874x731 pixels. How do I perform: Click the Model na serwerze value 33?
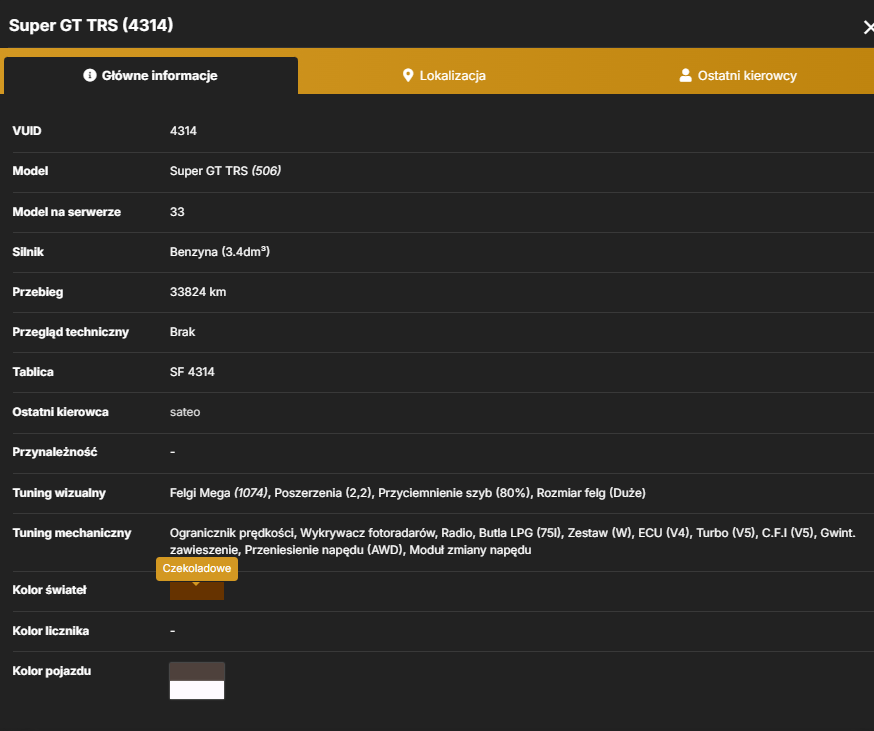[177, 212]
